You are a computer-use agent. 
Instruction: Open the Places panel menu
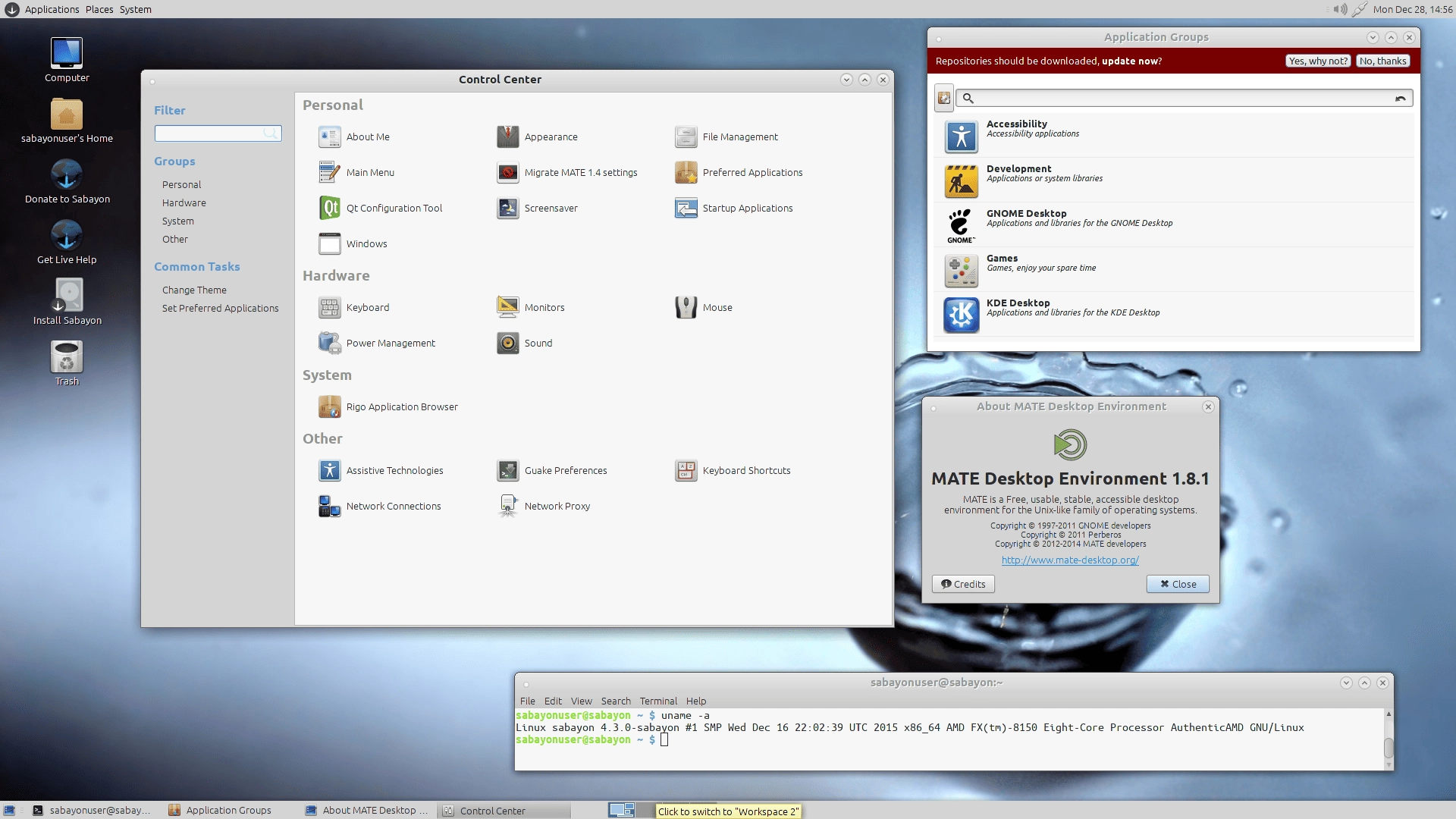99,9
